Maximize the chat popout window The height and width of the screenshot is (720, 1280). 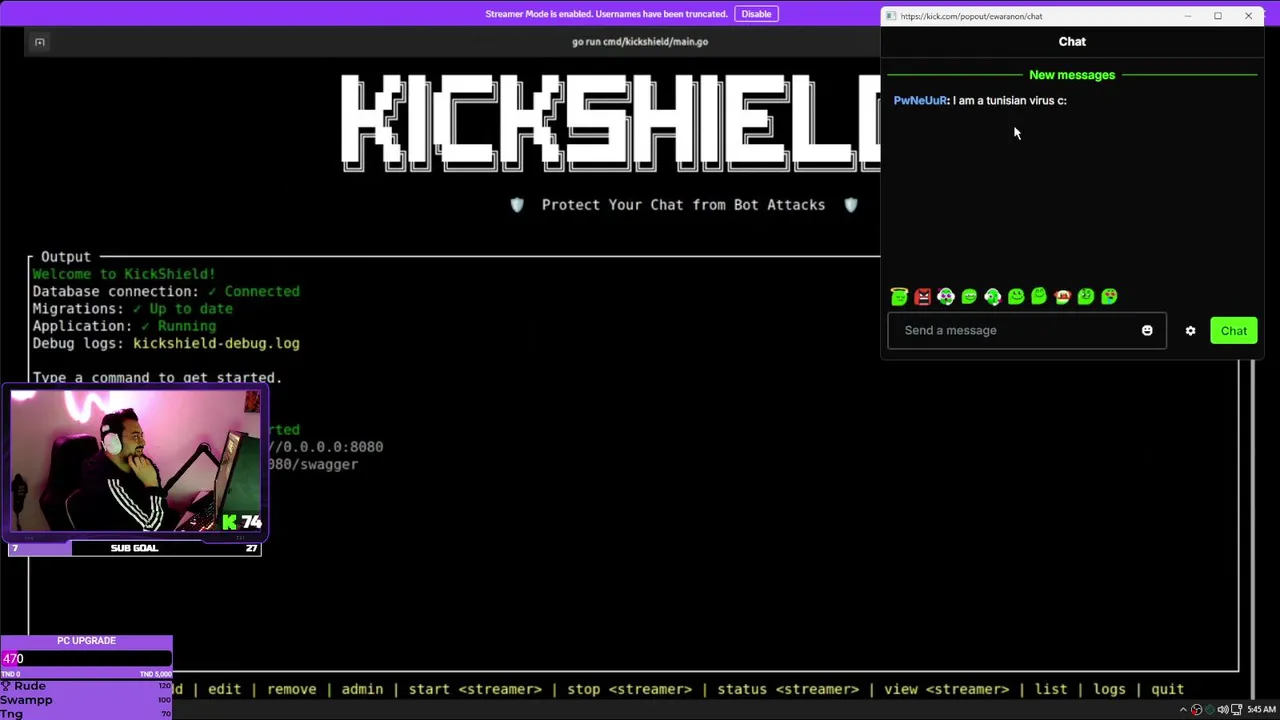point(1218,16)
